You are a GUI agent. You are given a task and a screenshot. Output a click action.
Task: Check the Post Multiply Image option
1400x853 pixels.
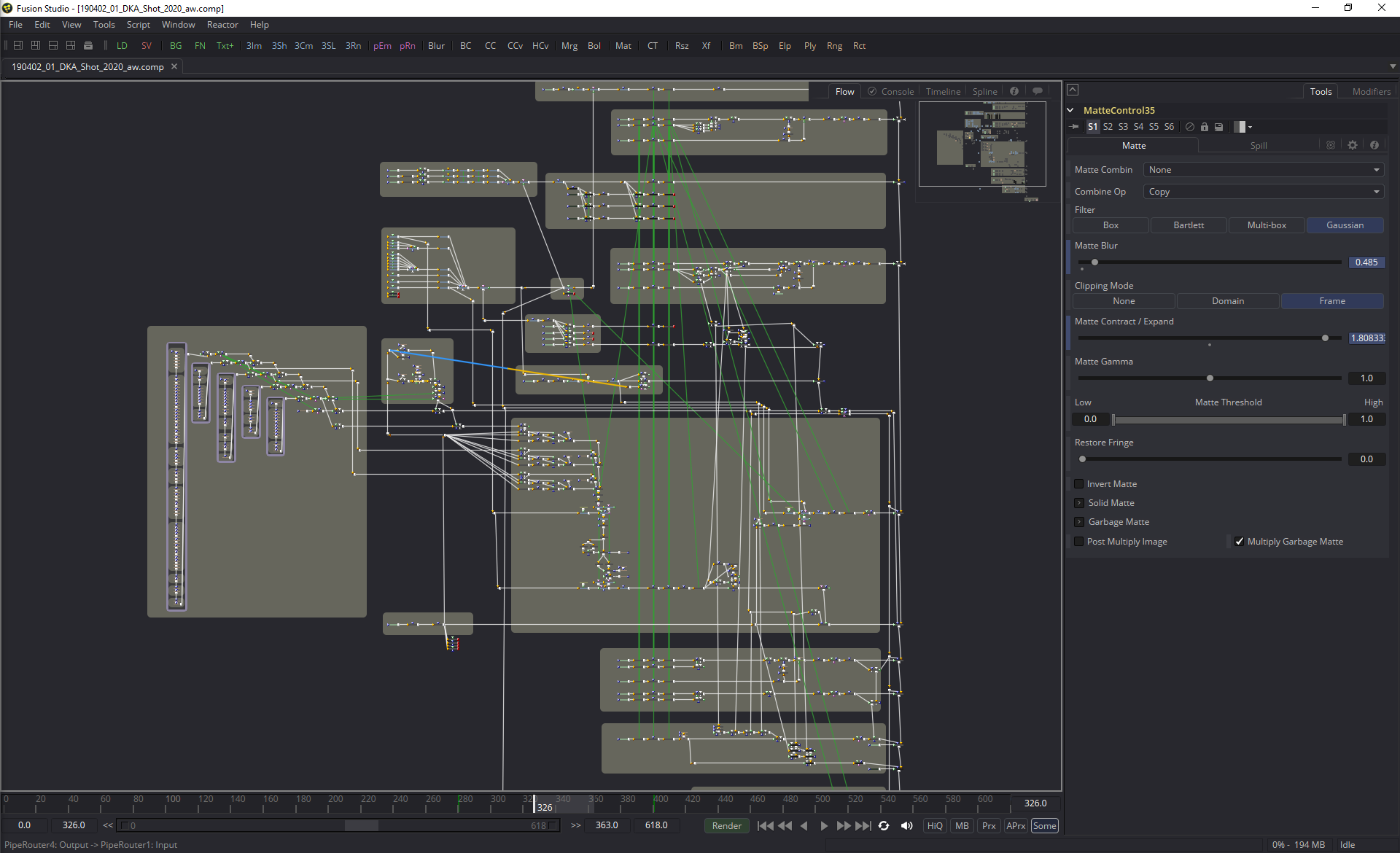(1079, 542)
